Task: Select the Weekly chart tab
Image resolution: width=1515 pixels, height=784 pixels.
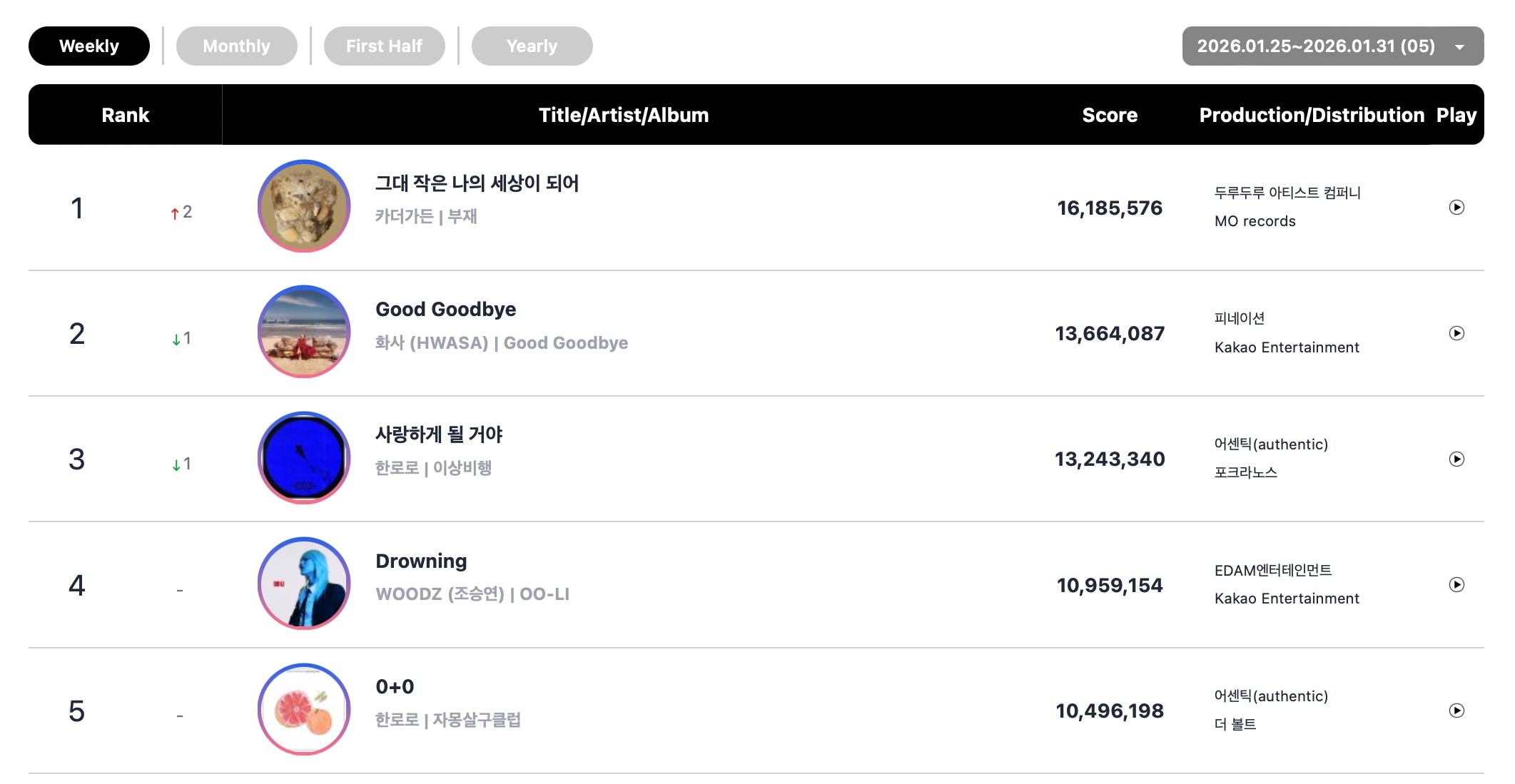Action: [89, 46]
